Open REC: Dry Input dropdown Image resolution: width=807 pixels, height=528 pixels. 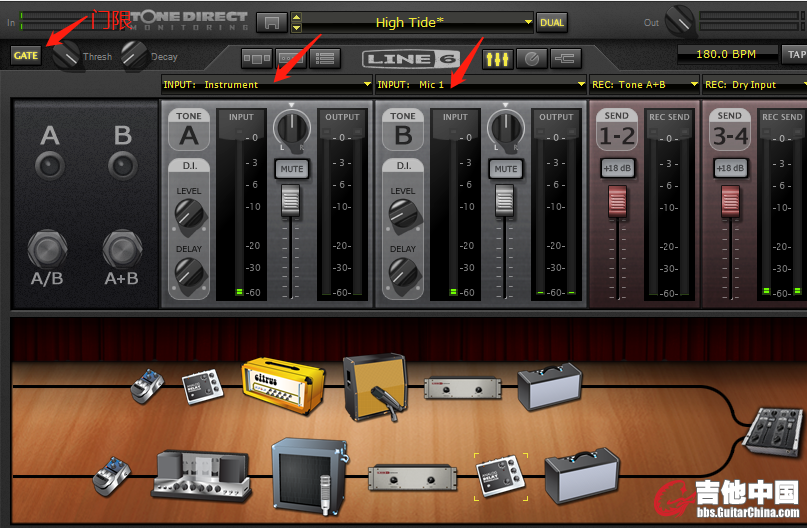coord(755,84)
